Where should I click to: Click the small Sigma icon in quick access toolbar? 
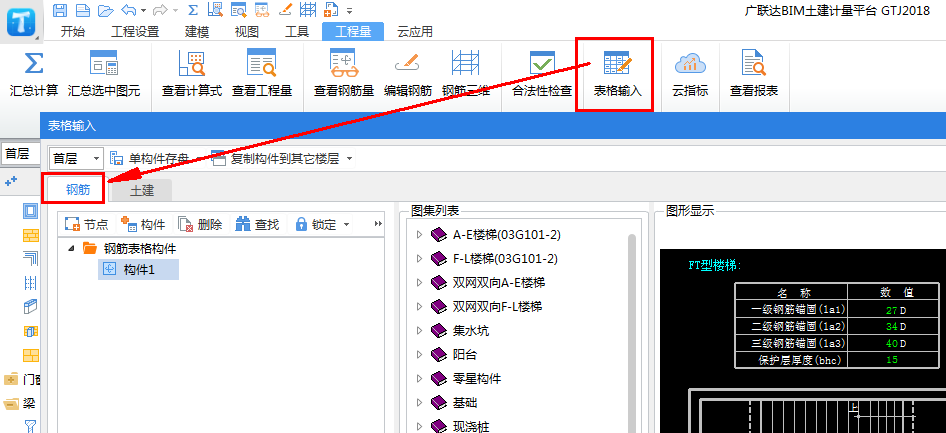[192, 10]
